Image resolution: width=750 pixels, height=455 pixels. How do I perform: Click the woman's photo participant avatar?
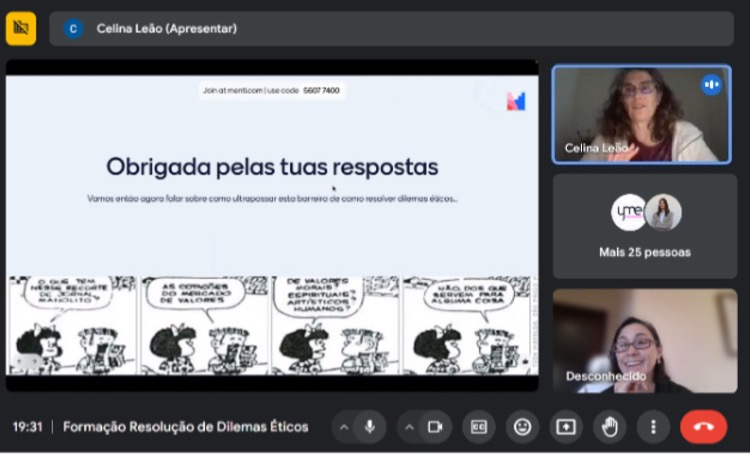point(663,212)
